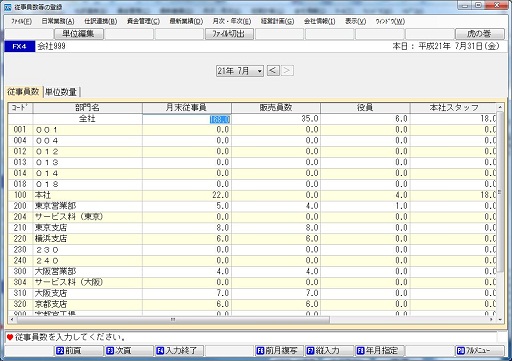
Task: Select 京都支店 department name cell
Action: [x=87, y=304]
